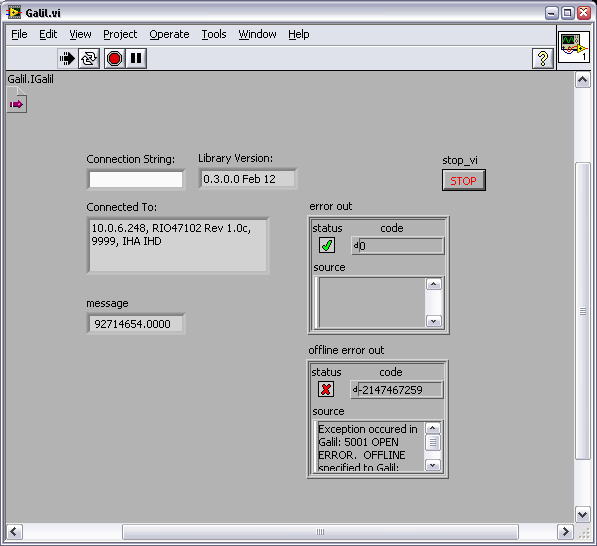Abort execution with the red stop icon
This screenshot has width=597, height=546.
114,59
